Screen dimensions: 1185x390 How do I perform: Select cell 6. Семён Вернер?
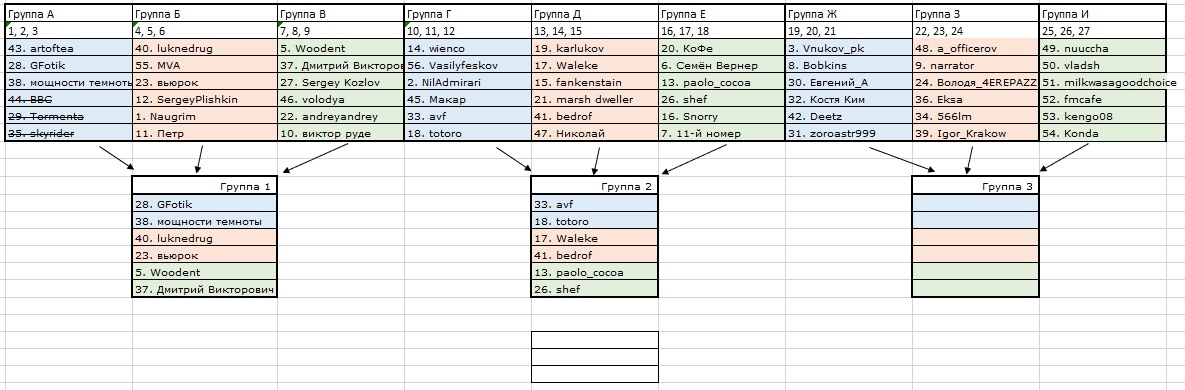[722, 65]
